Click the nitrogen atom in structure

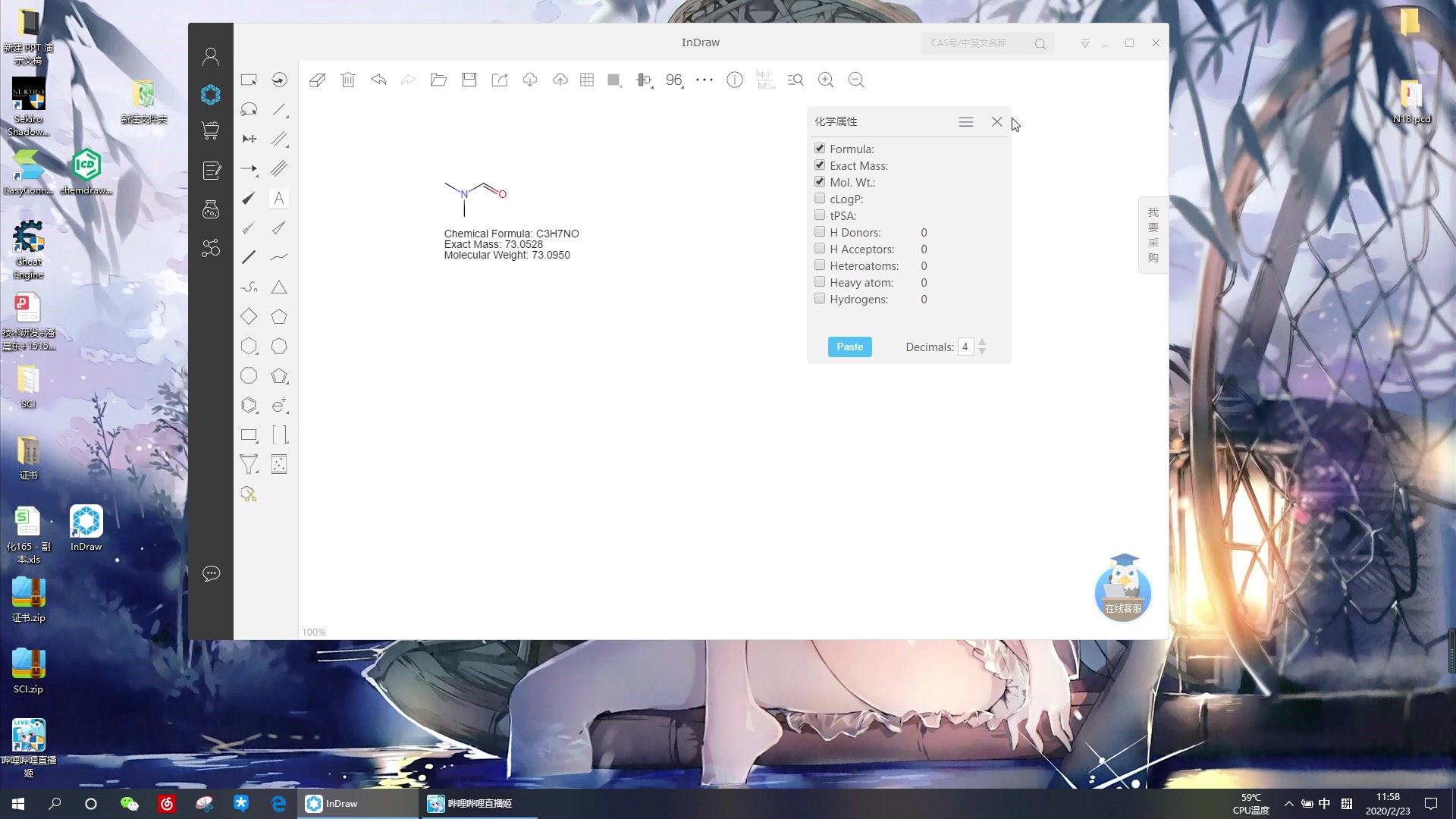[464, 194]
